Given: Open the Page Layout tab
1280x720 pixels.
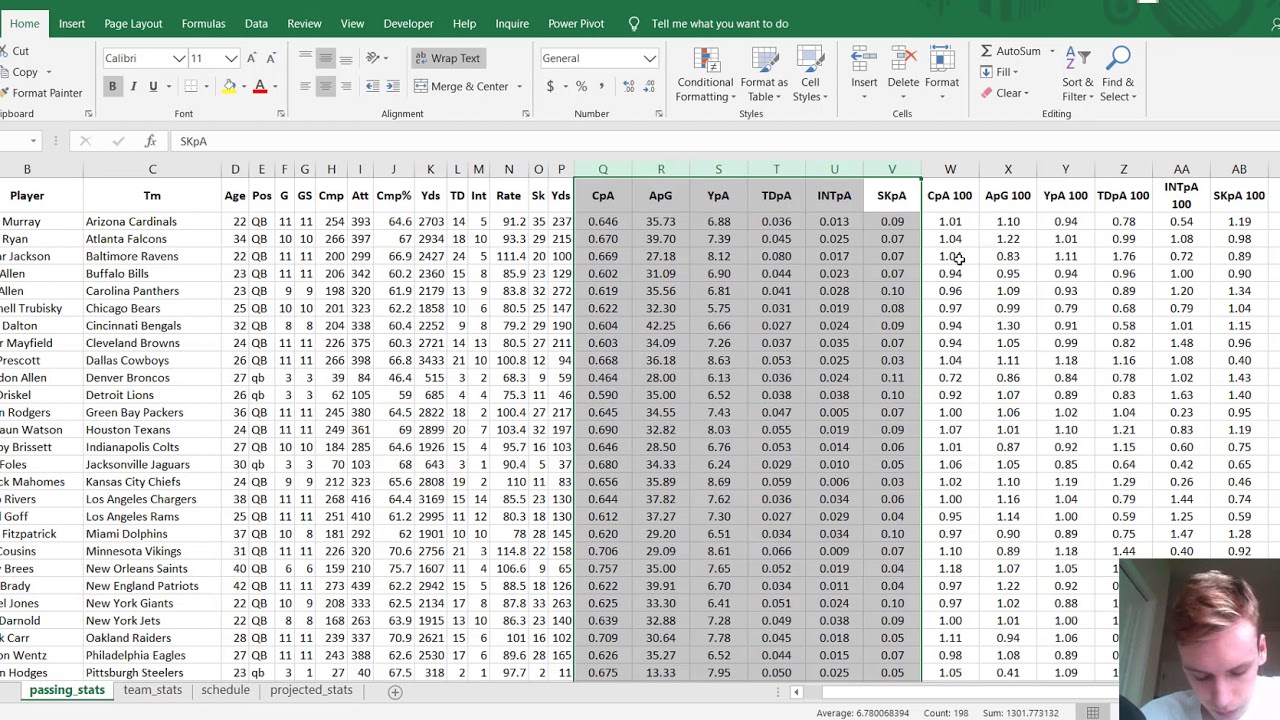Looking at the screenshot, I should click(133, 23).
